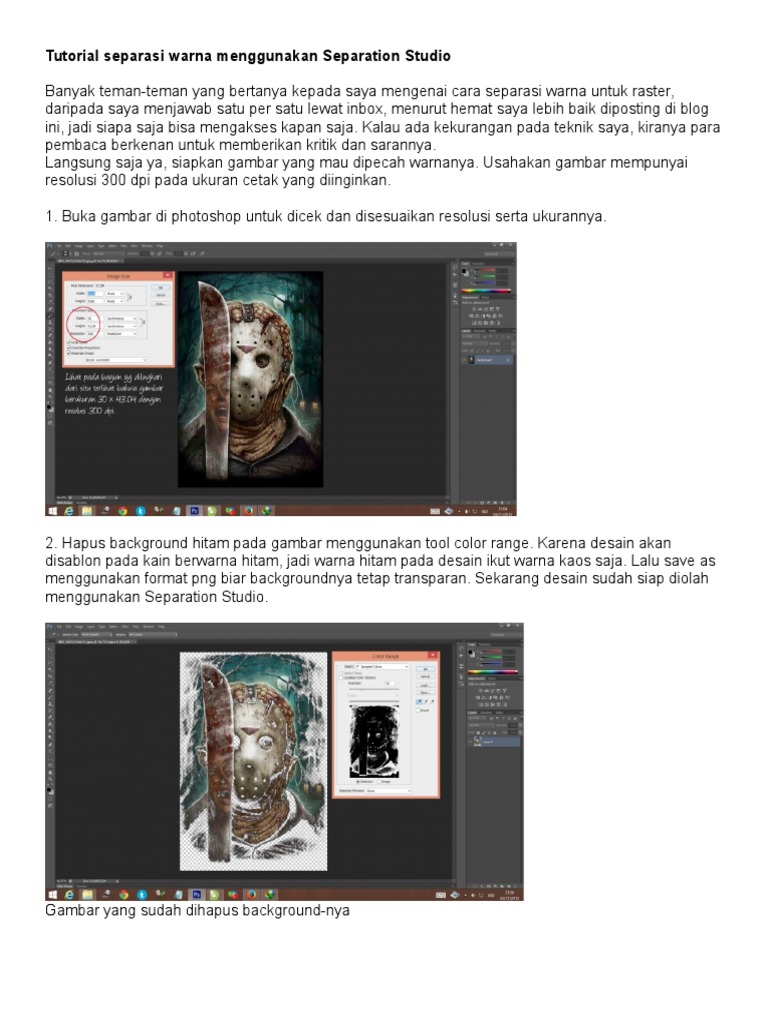
Task: Open the File menu in first Photoshop screenshot
Action: (59, 246)
